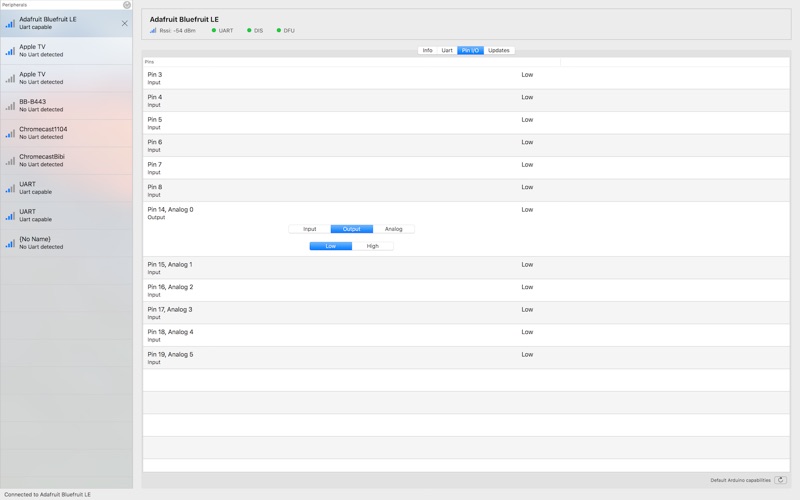This screenshot has height=500, width=800.
Task: Expand the Pin 17, Analog 3 row
Action: (x=466, y=313)
